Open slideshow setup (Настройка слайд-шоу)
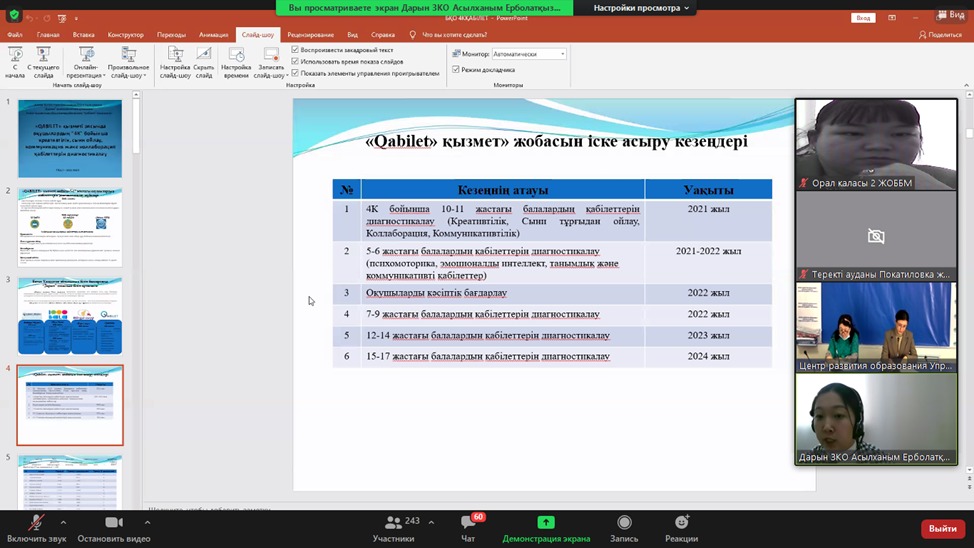The width and height of the screenshot is (974, 548). (175, 62)
